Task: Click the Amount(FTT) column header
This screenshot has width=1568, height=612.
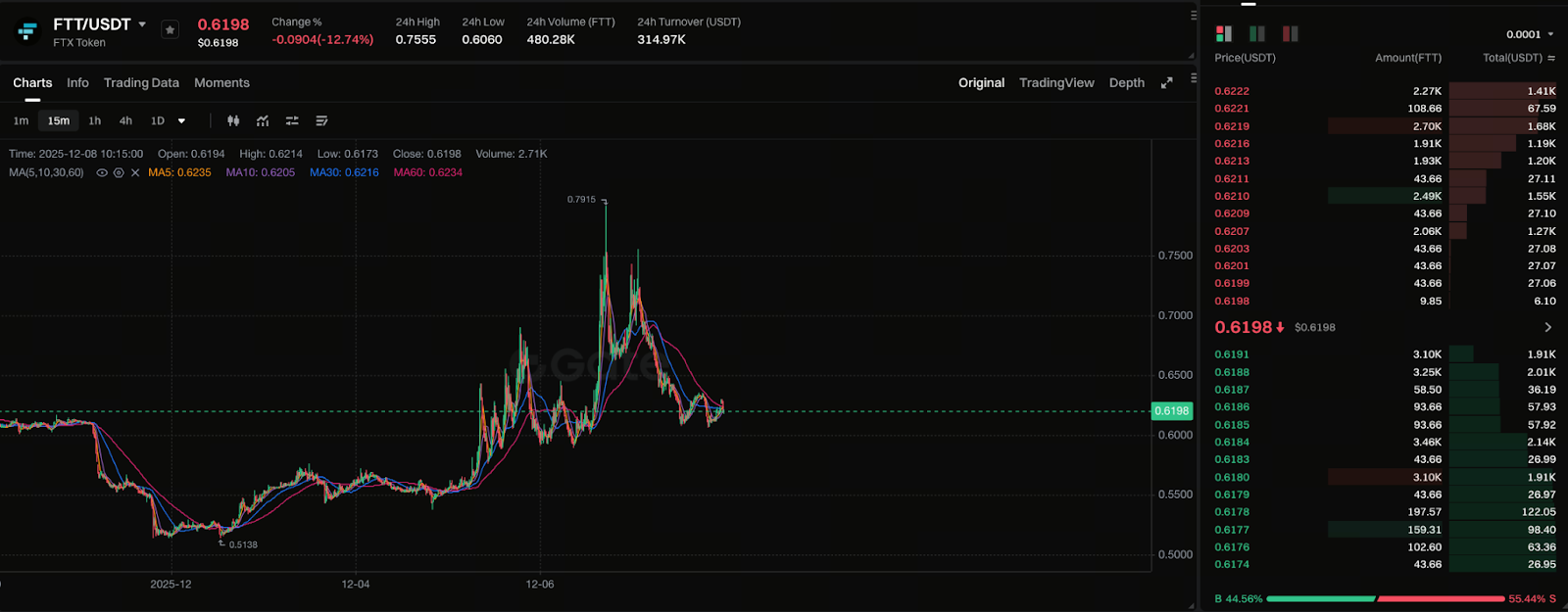Action: [x=1408, y=58]
